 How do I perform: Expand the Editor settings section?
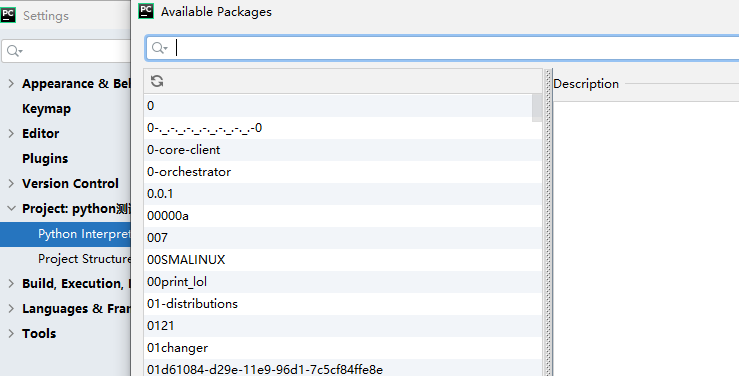(11, 133)
